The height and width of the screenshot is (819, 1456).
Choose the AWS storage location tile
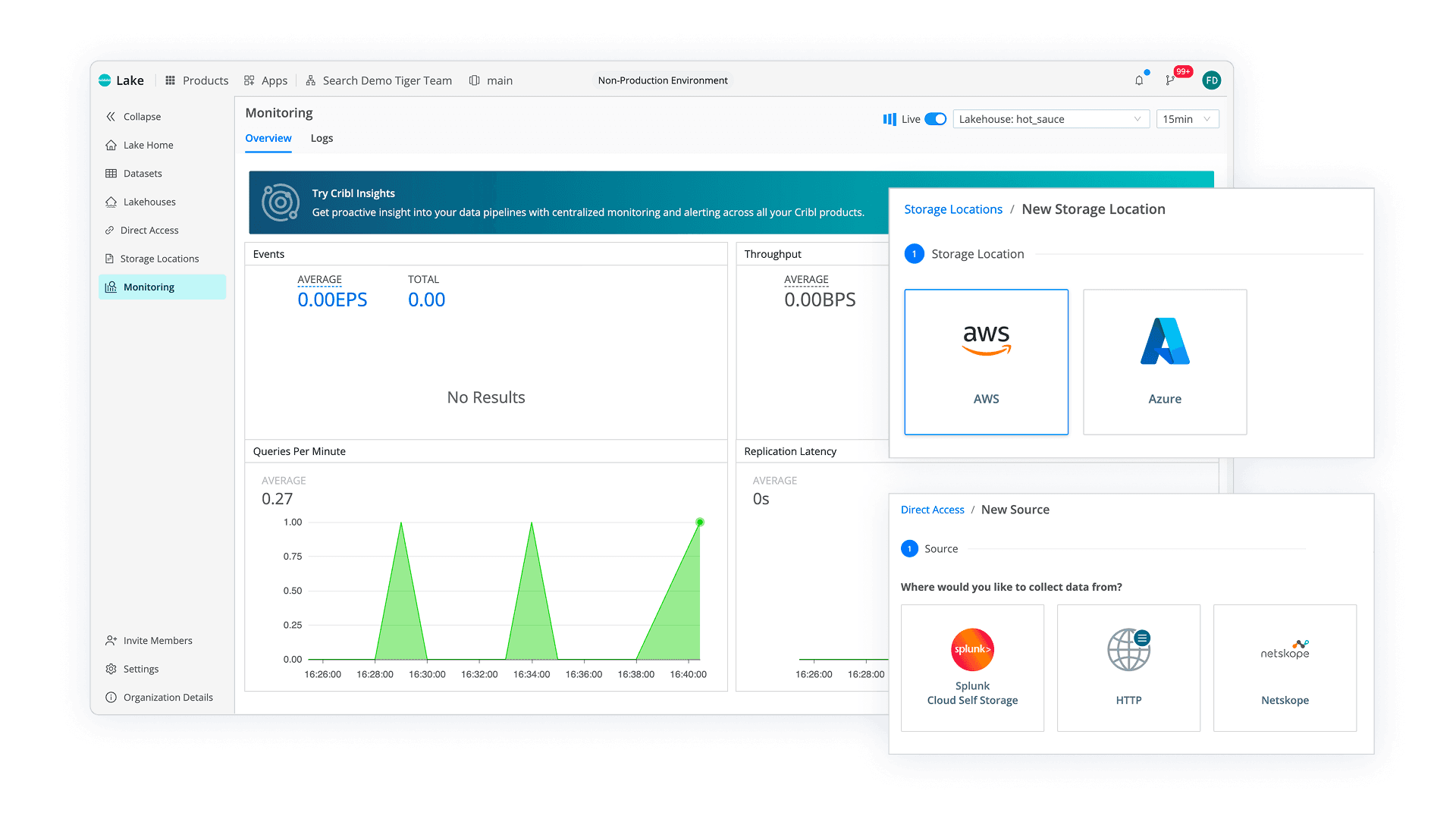coord(986,362)
